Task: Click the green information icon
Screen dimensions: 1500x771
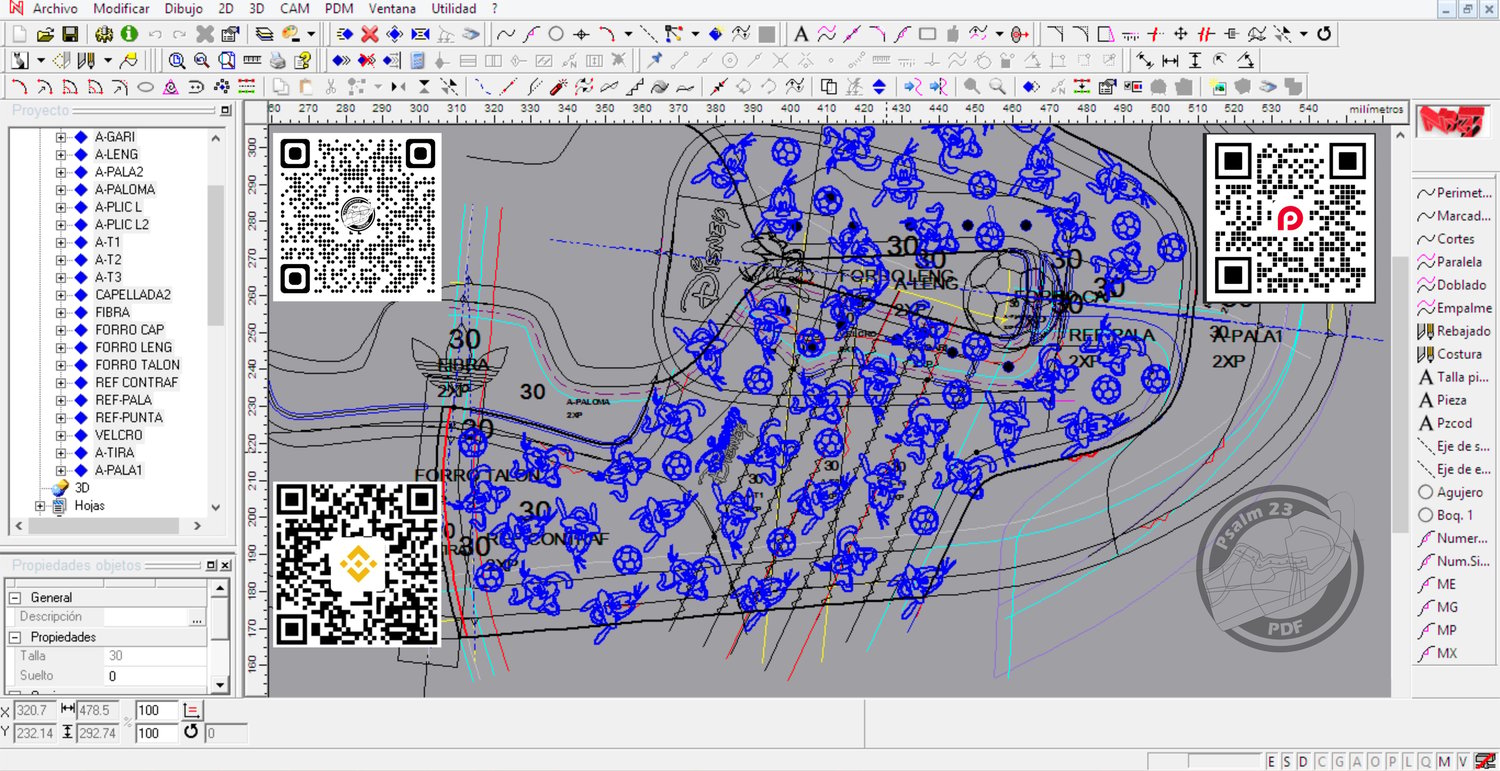Action: [129, 34]
